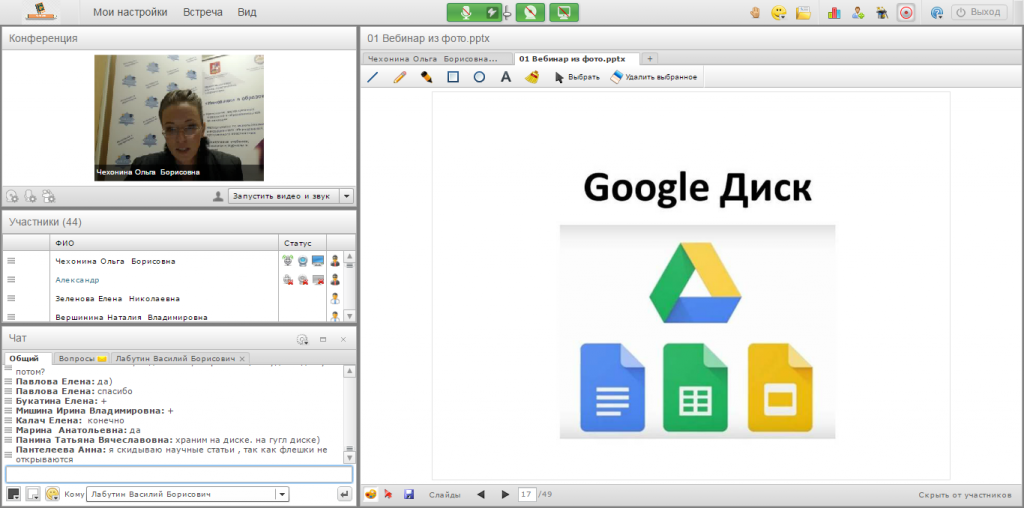Click the presenter video thumbnail
The width and height of the screenshot is (1024, 508).
click(179, 118)
